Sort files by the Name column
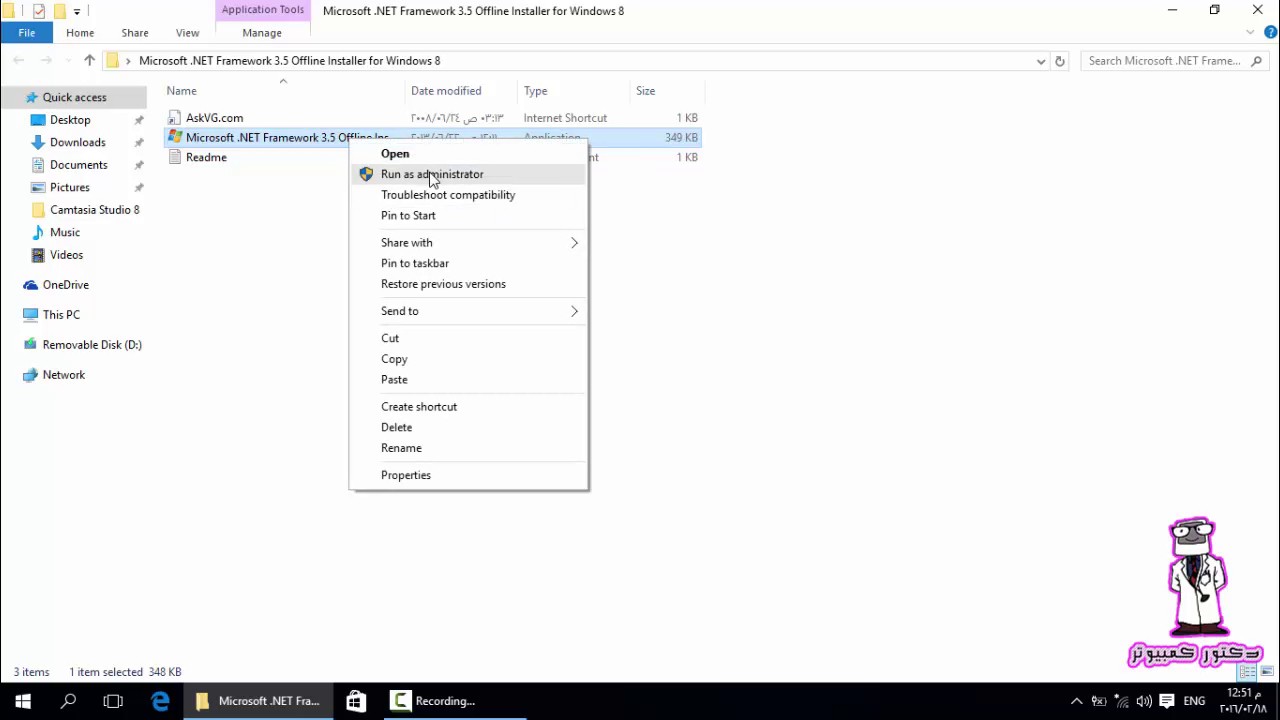The image size is (1280, 720). 284,91
